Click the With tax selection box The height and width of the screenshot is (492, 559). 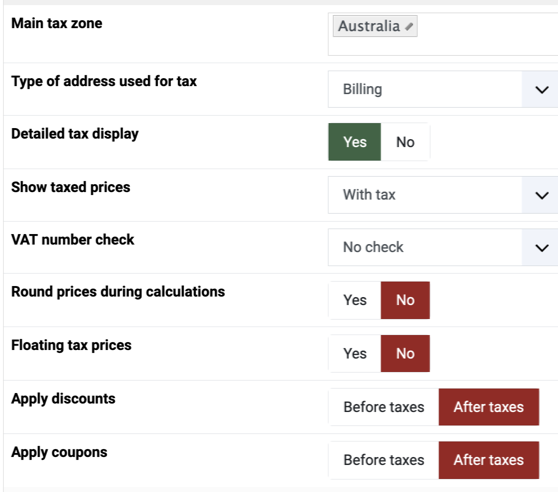click(x=443, y=195)
